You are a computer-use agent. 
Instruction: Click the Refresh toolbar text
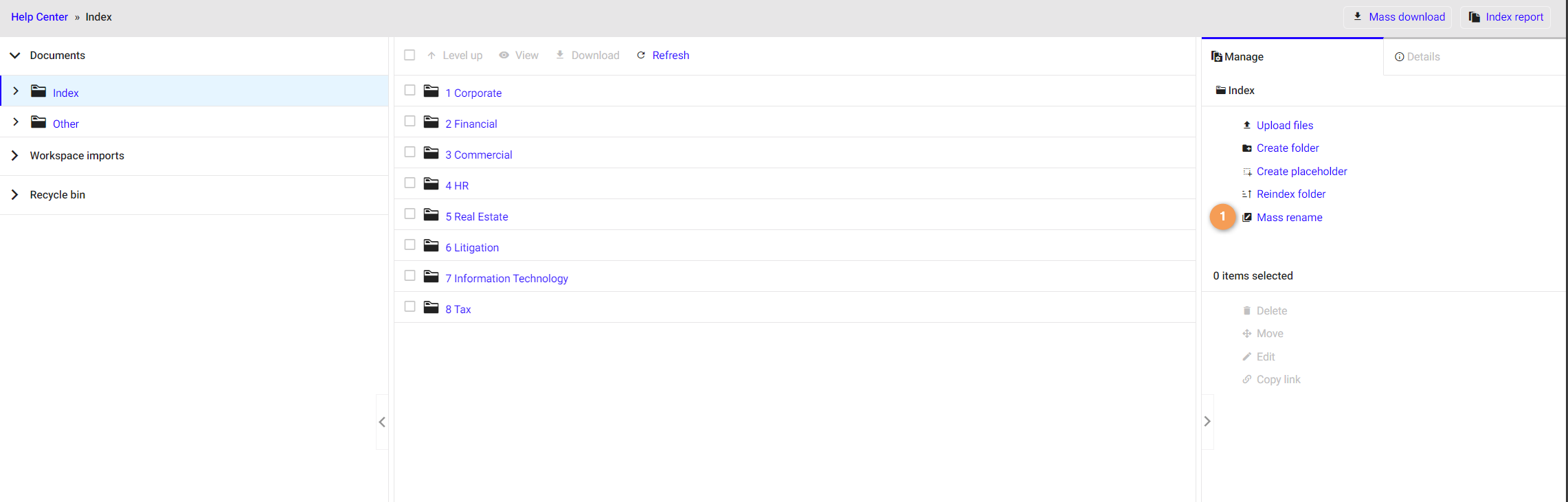coord(671,56)
